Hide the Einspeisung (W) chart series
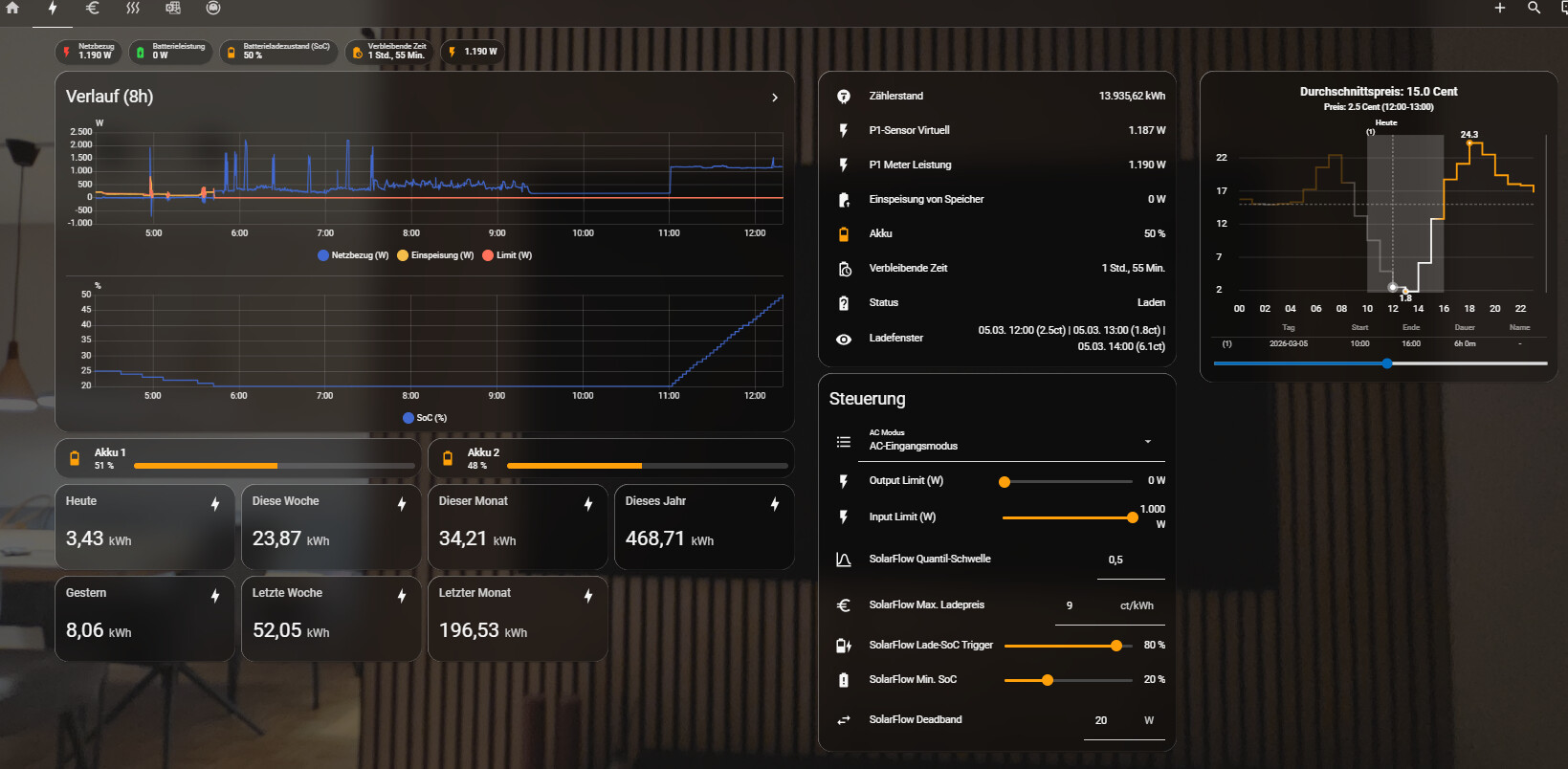The height and width of the screenshot is (769, 1568). (x=435, y=255)
